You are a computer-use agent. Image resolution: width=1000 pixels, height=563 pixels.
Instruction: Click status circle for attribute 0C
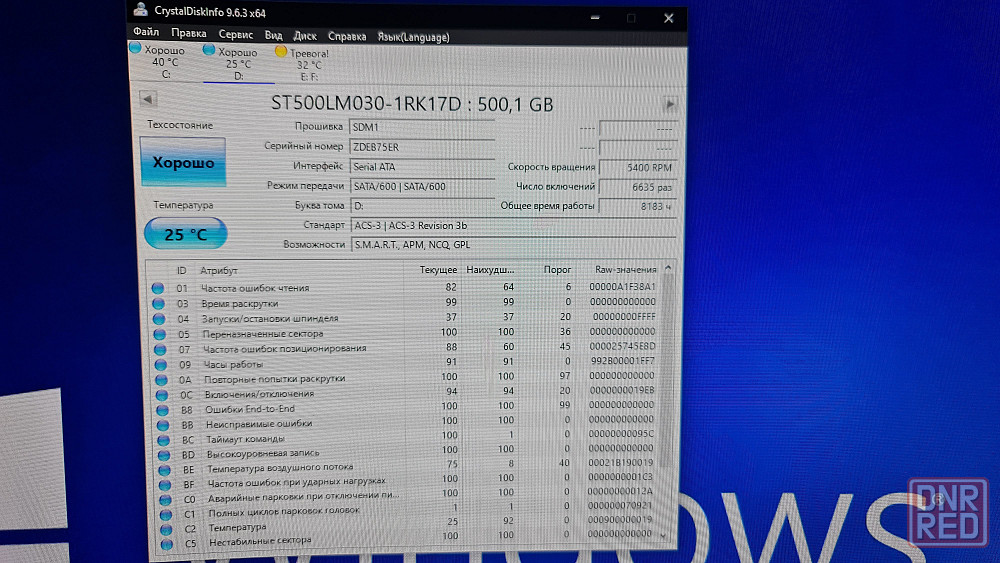[162, 395]
